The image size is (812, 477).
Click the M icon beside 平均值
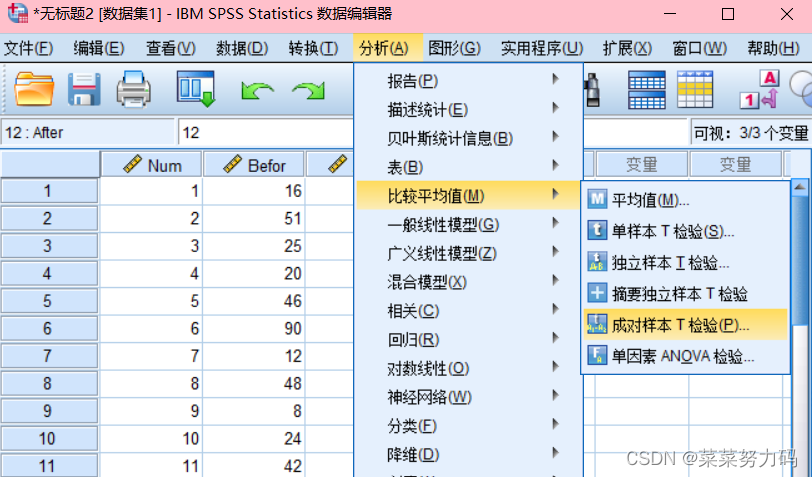tap(597, 199)
